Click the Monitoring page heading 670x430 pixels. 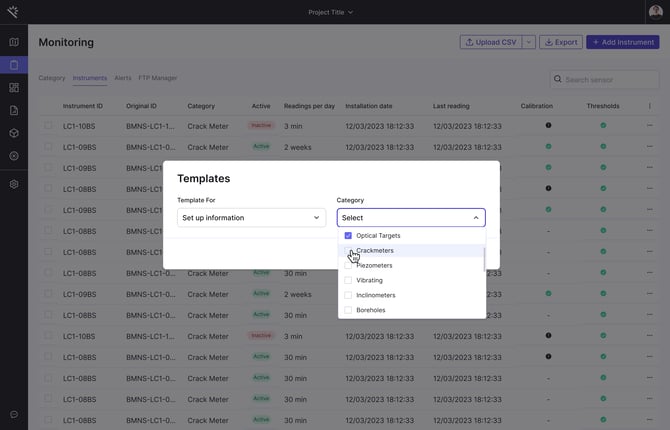tap(66, 42)
